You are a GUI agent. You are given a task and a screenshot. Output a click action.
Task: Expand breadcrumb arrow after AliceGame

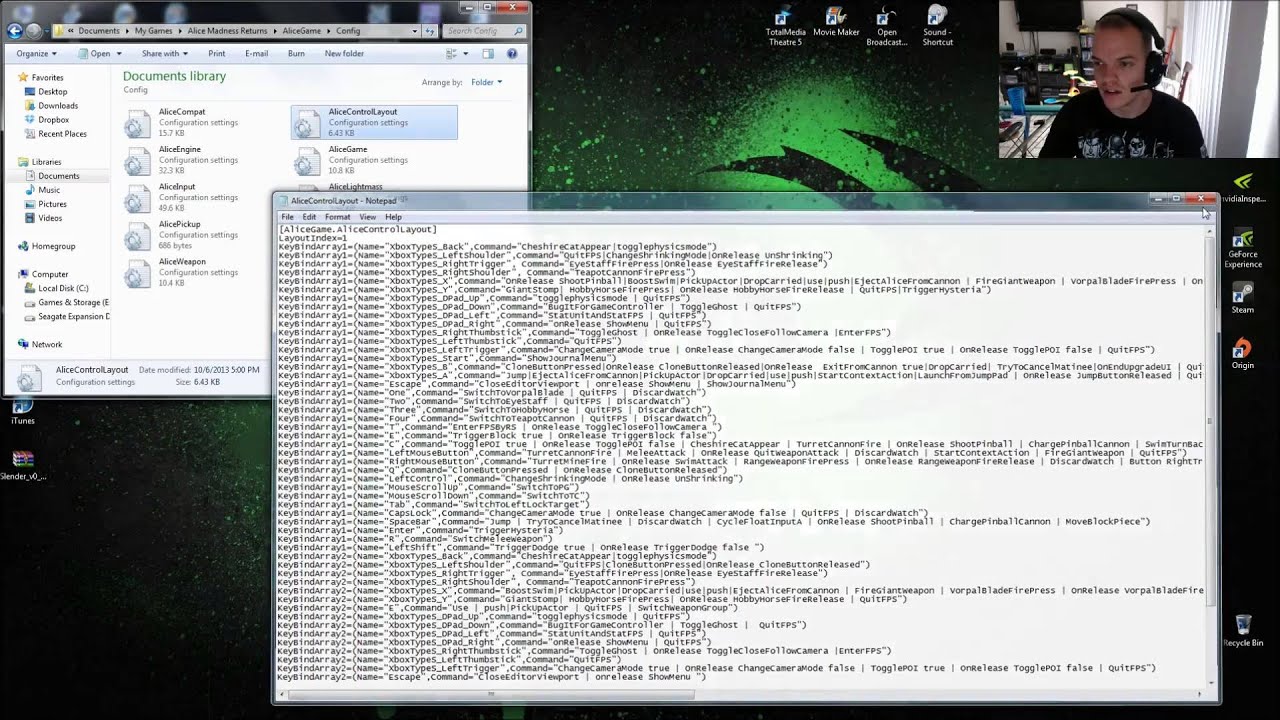click(x=328, y=31)
